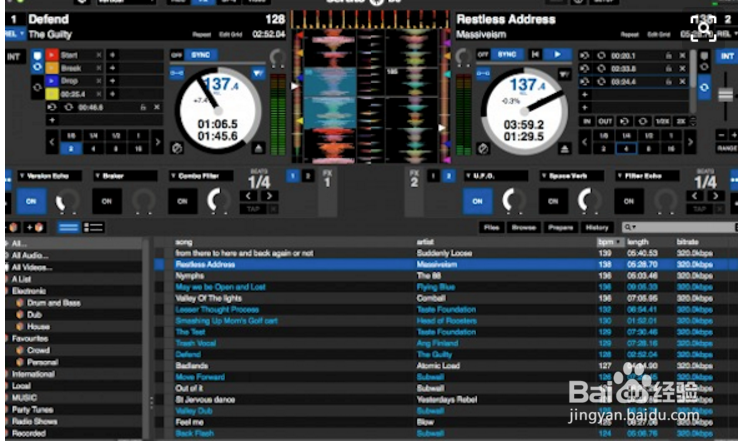The width and height of the screenshot is (741, 441).
Task: Toggle U.F.O. effect ON
Action: pyautogui.click(x=477, y=201)
